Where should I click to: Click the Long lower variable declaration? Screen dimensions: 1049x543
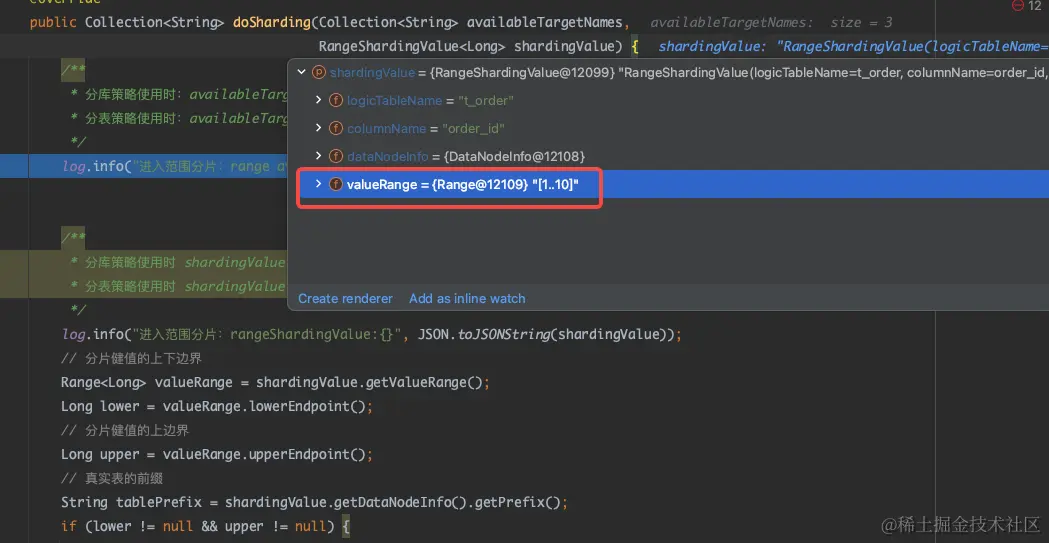click(x=100, y=407)
